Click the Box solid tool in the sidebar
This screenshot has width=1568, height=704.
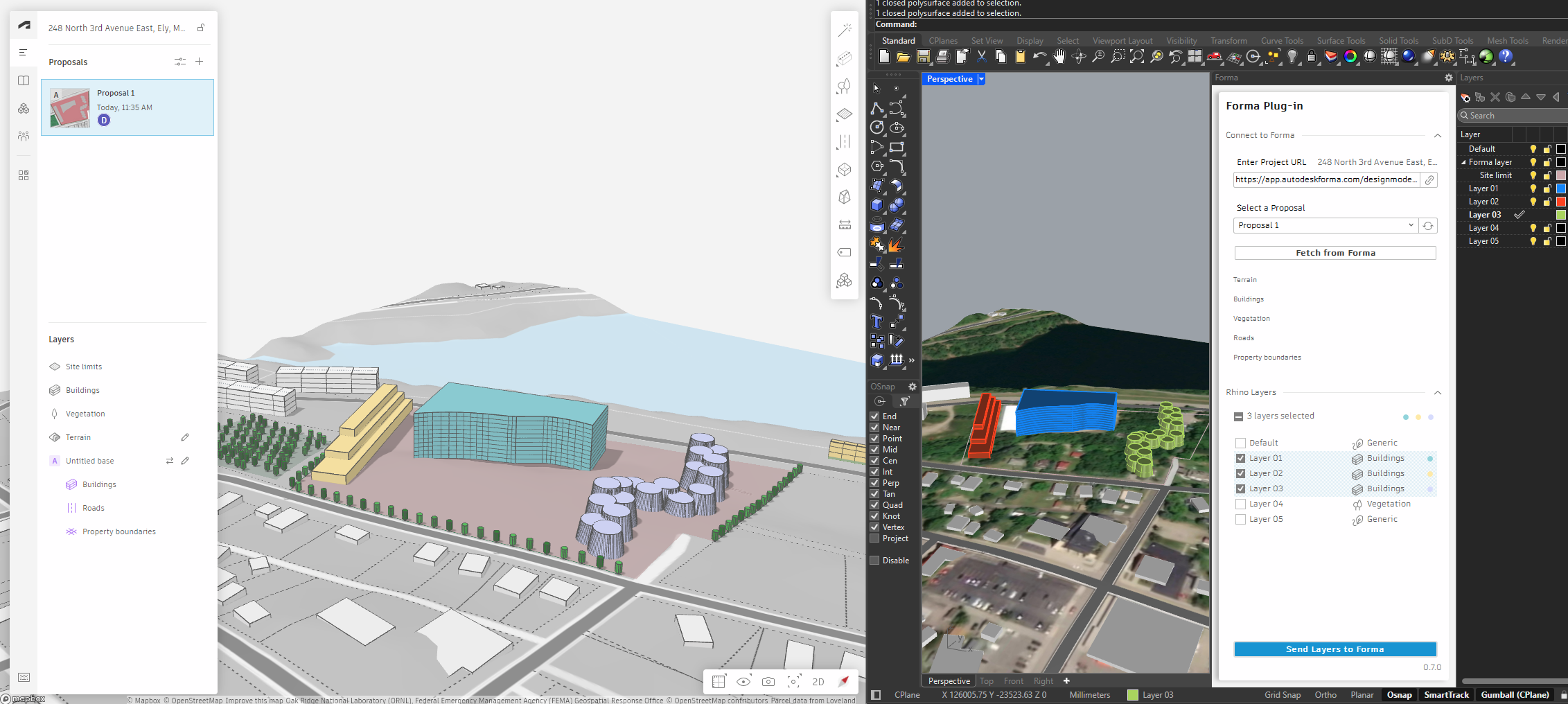pyautogui.click(x=876, y=204)
